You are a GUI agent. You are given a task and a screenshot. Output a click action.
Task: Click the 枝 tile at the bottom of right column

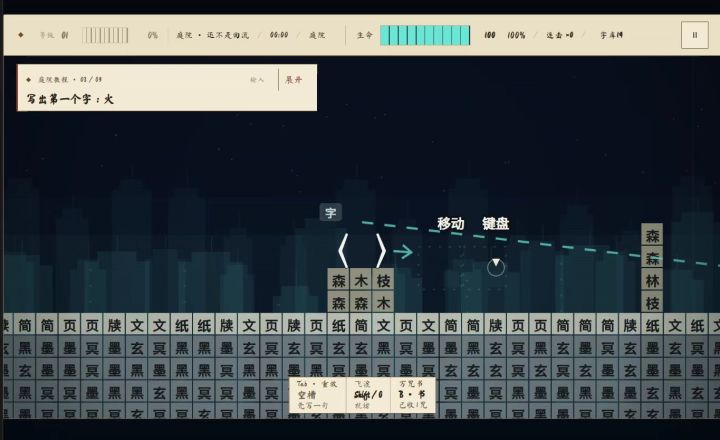click(652, 303)
